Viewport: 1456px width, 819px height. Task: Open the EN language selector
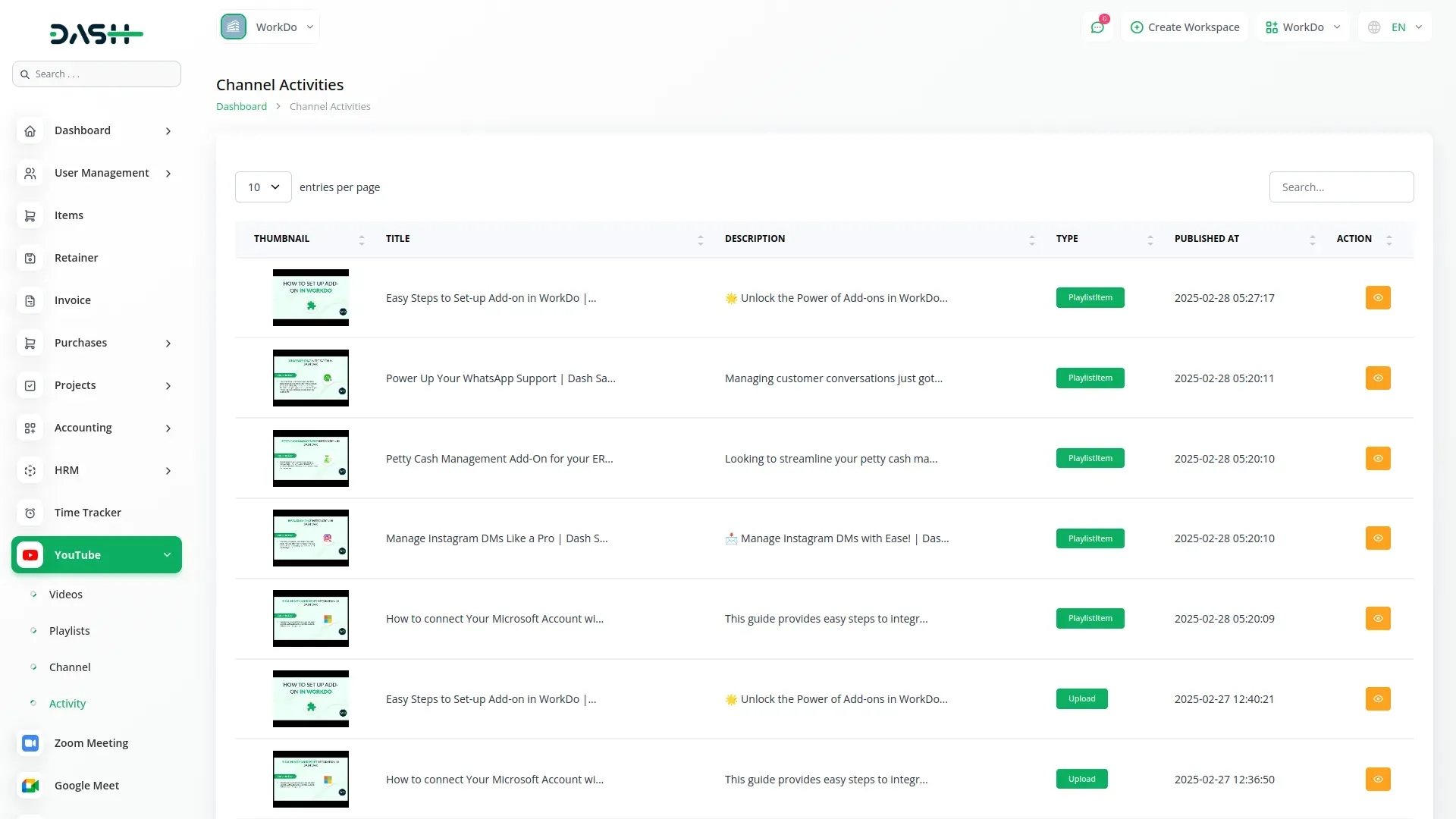(1395, 27)
